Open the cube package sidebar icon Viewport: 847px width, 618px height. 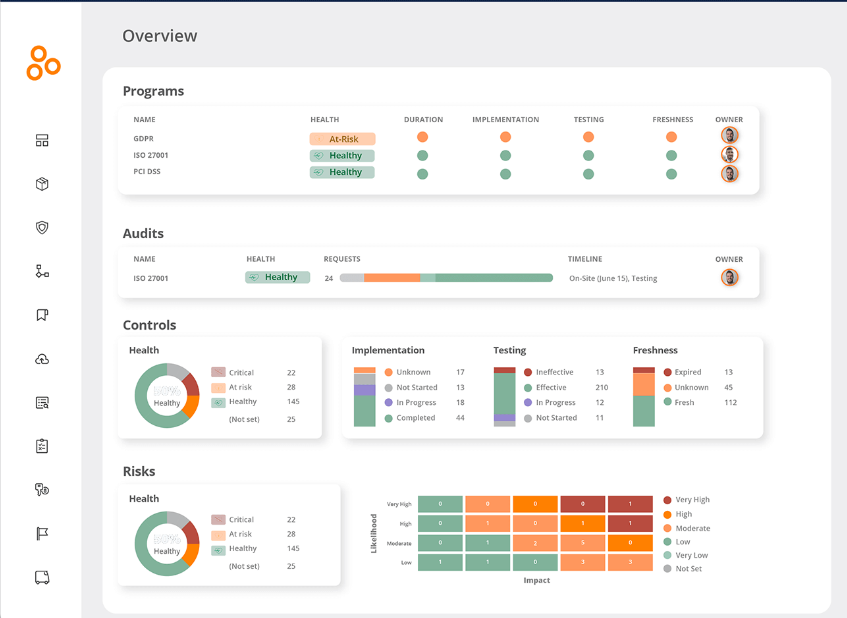pos(42,184)
